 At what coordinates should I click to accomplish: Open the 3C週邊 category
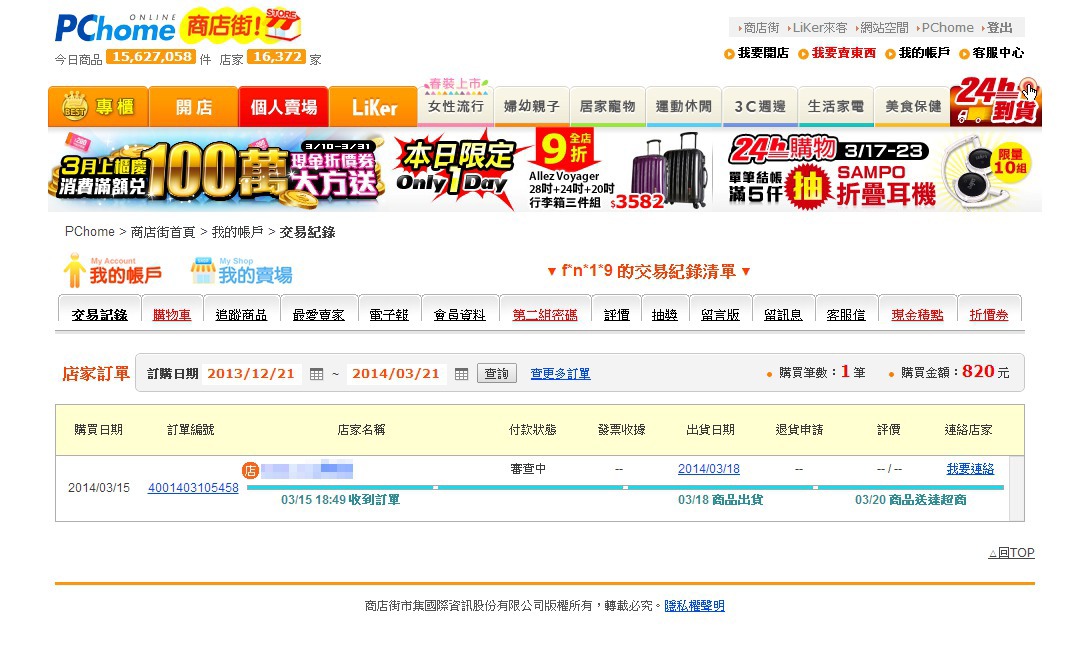point(760,106)
